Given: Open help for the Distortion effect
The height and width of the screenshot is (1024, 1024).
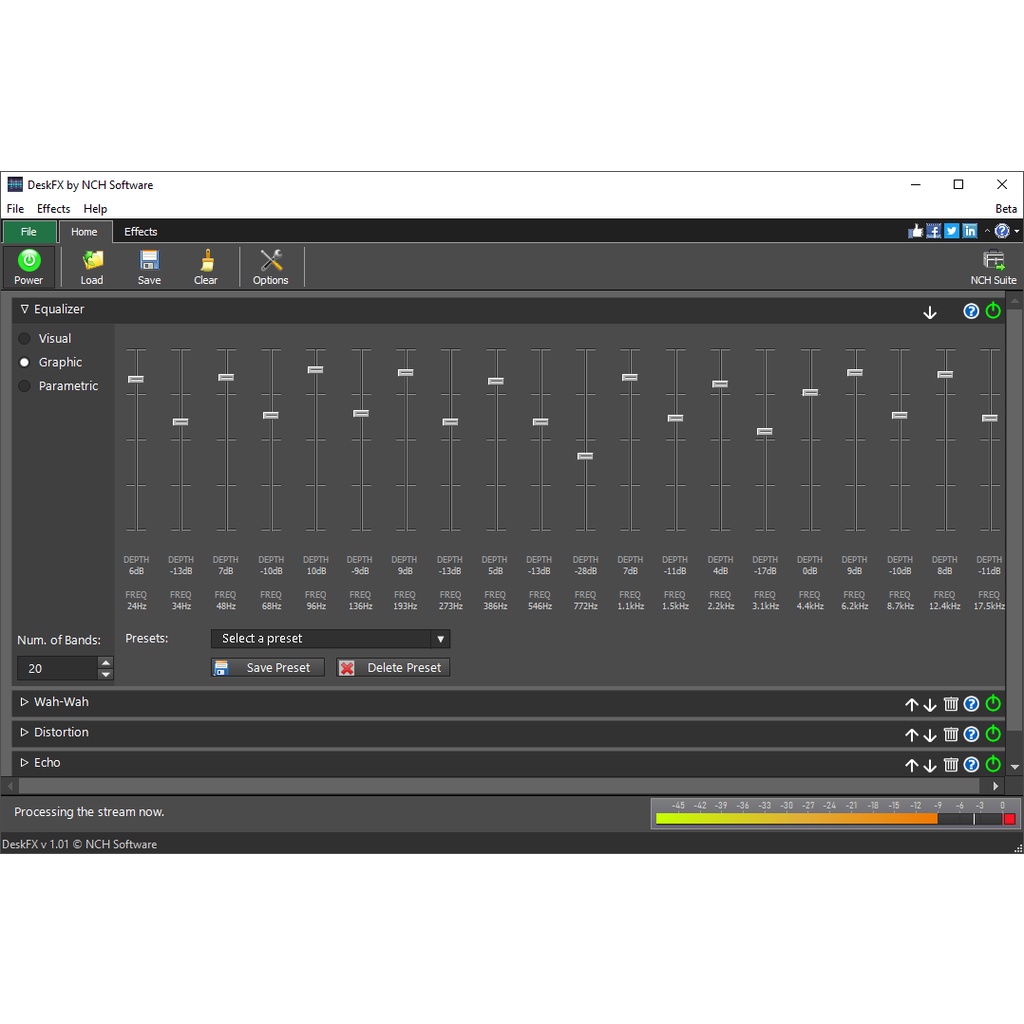Looking at the screenshot, I should pyautogui.click(x=971, y=734).
